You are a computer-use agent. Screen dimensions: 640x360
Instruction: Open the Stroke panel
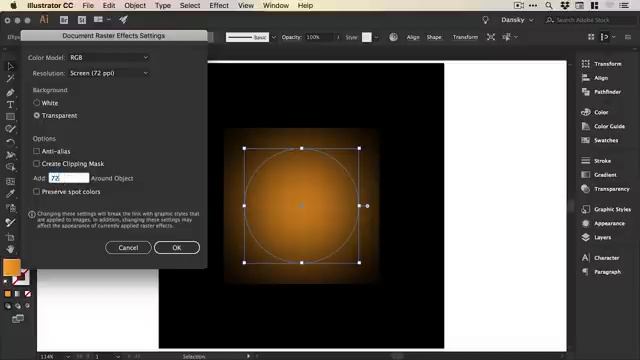click(596, 160)
